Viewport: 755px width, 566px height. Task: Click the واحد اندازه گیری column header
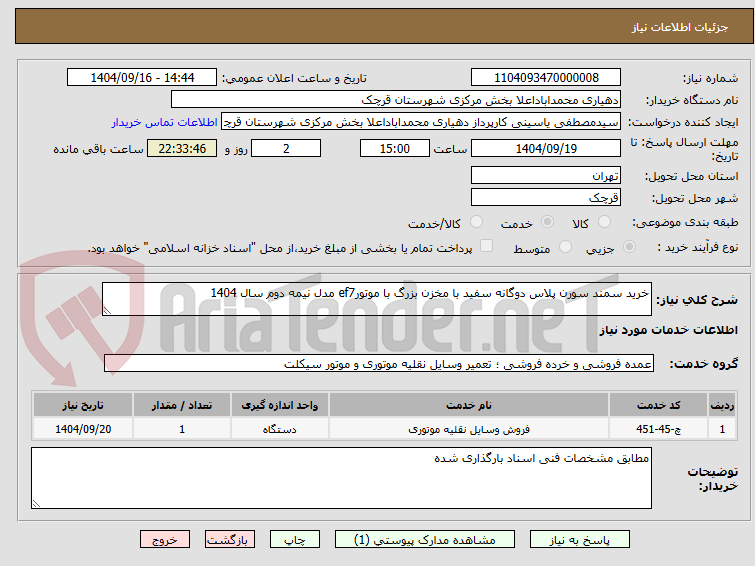(x=280, y=405)
